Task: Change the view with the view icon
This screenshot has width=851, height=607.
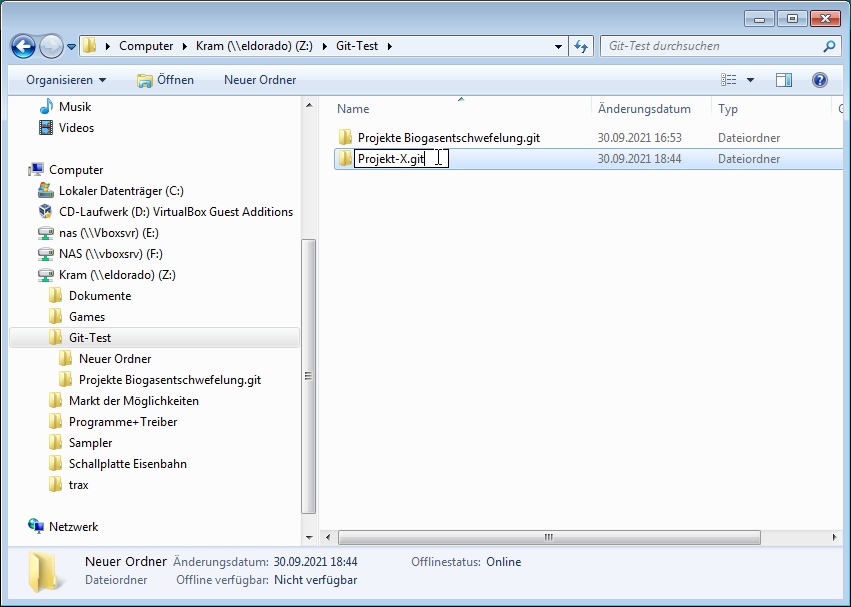Action: click(x=728, y=80)
